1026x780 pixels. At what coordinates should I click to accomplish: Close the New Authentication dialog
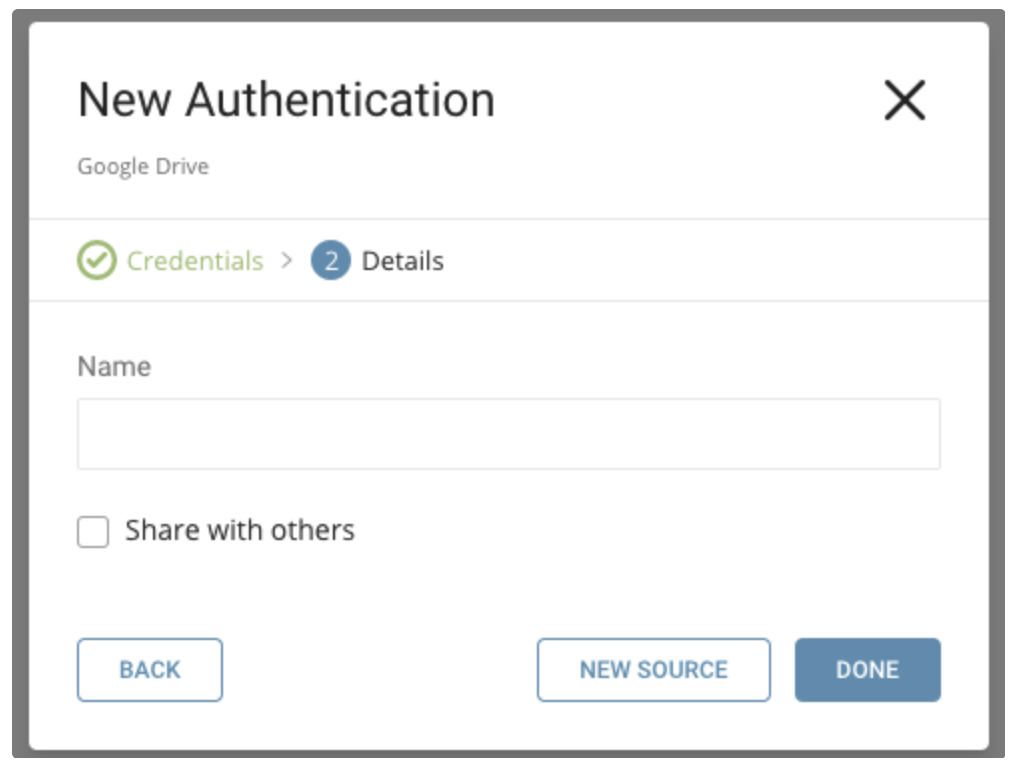(x=904, y=101)
